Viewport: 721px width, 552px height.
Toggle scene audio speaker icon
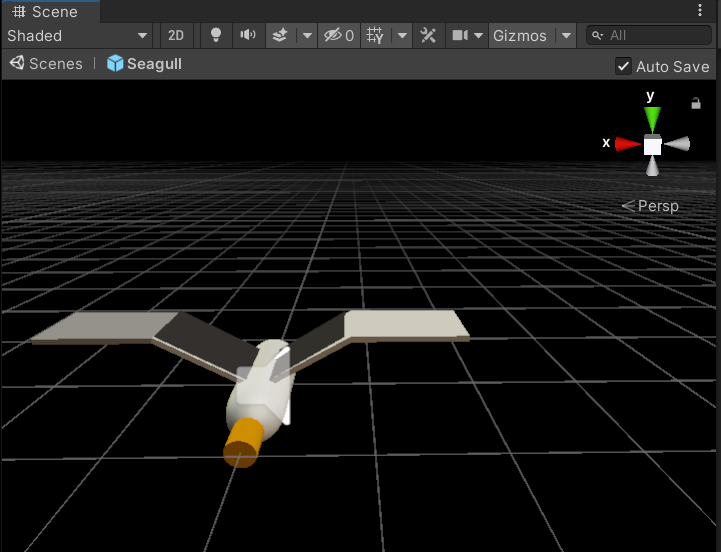click(x=248, y=35)
